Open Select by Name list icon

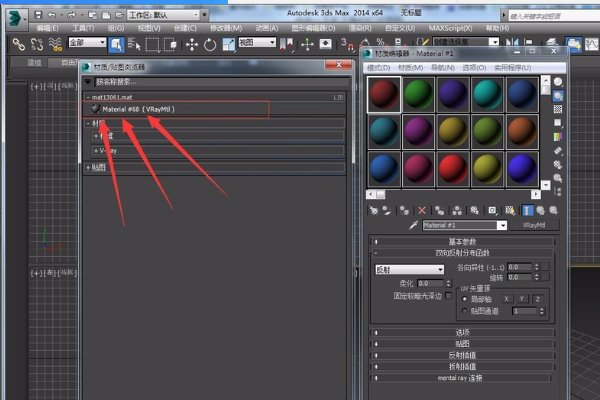[134, 44]
